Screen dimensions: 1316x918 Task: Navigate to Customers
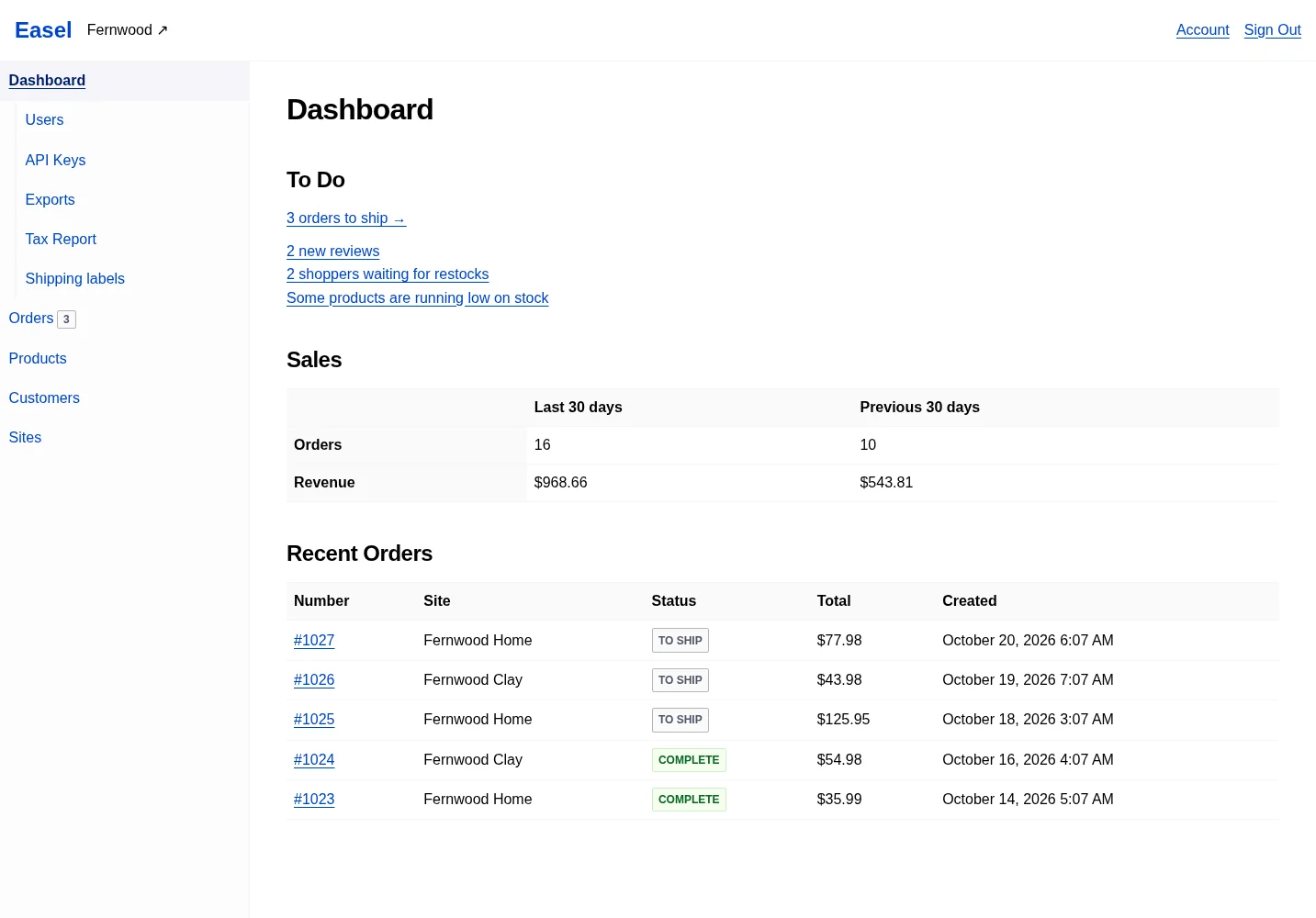click(x=44, y=398)
